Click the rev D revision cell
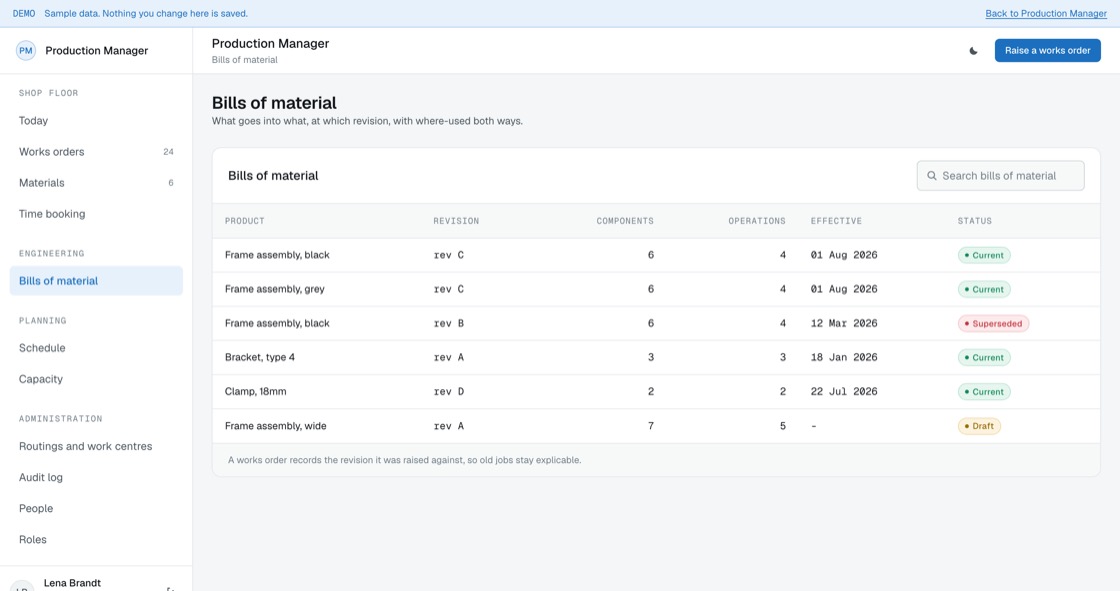Image resolution: width=1120 pixels, height=591 pixels. 449,392
